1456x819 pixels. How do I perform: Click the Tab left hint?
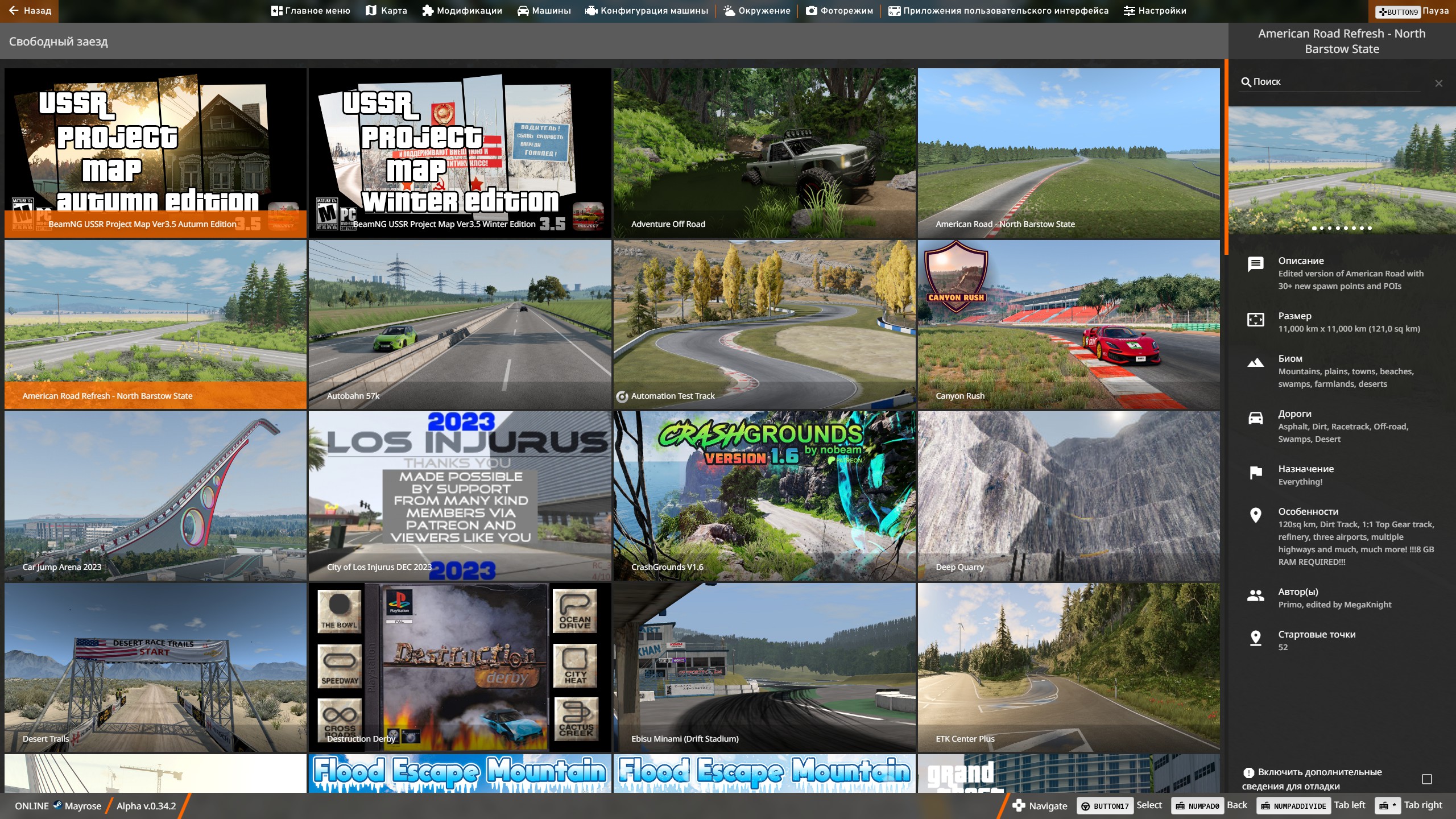pos(1311,805)
